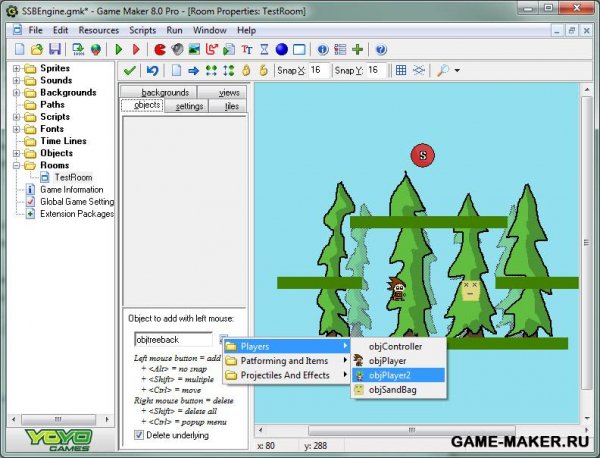Open the zoom dropdown arrow

457,70
